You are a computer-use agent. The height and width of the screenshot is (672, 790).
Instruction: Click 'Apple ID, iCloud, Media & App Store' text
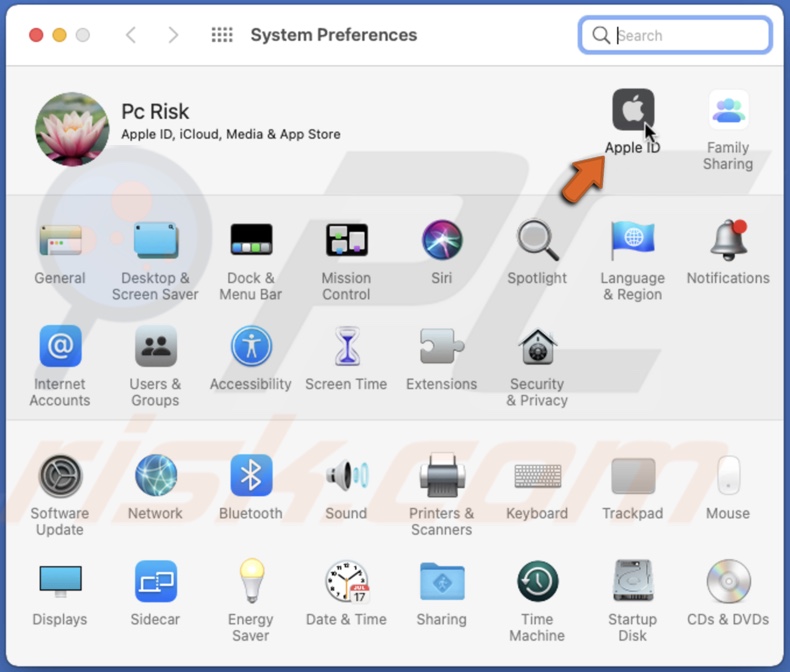pos(231,135)
